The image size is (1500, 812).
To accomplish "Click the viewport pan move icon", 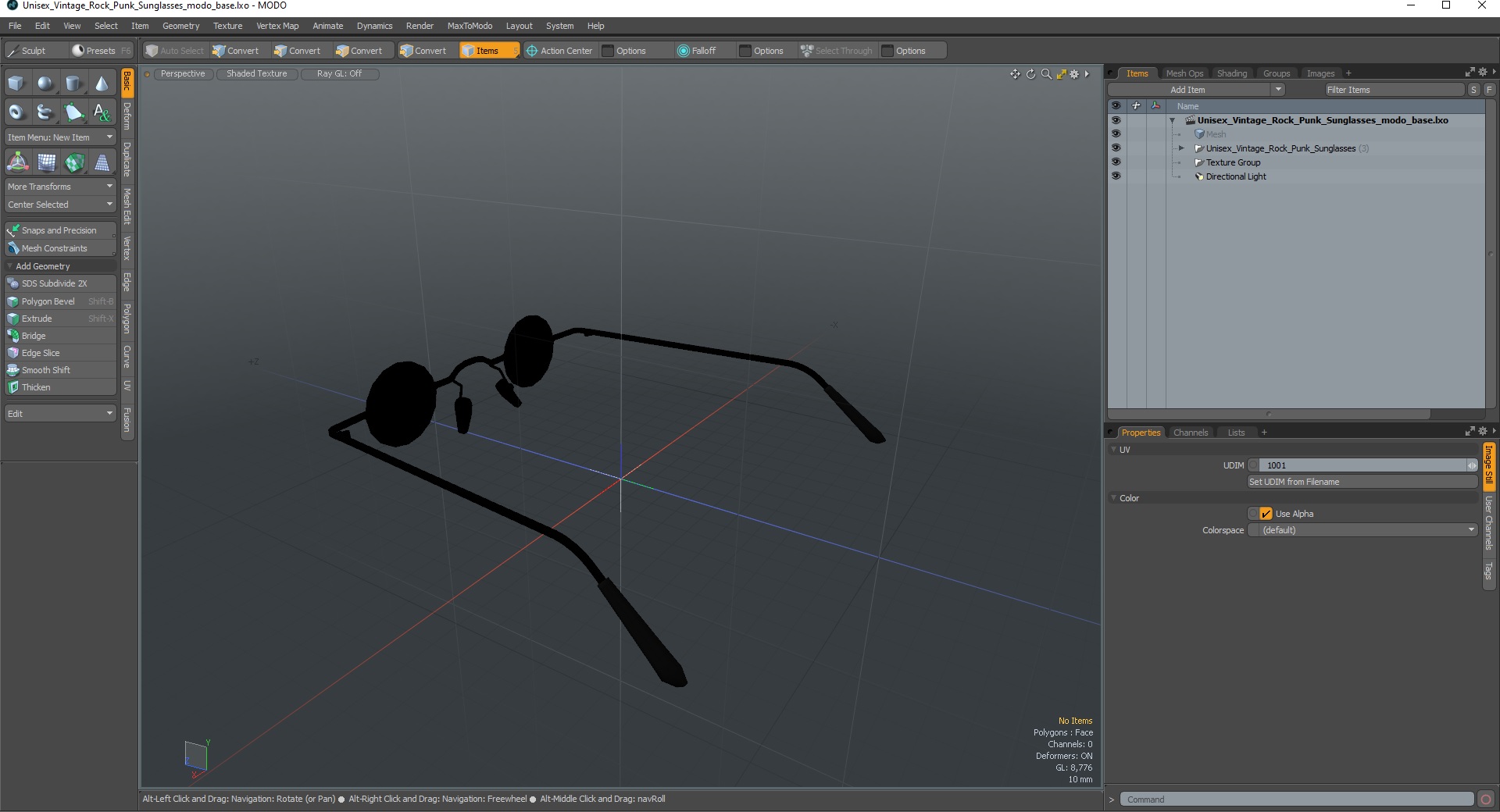I will point(1015,74).
